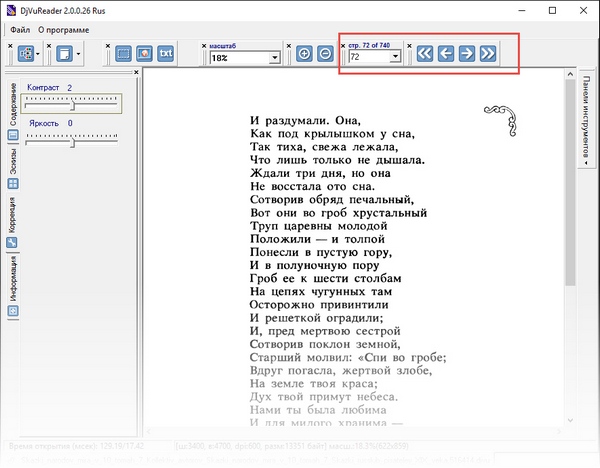Click the txt text extraction button
This screenshot has width=600, height=468.
click(x=165, y=54)
